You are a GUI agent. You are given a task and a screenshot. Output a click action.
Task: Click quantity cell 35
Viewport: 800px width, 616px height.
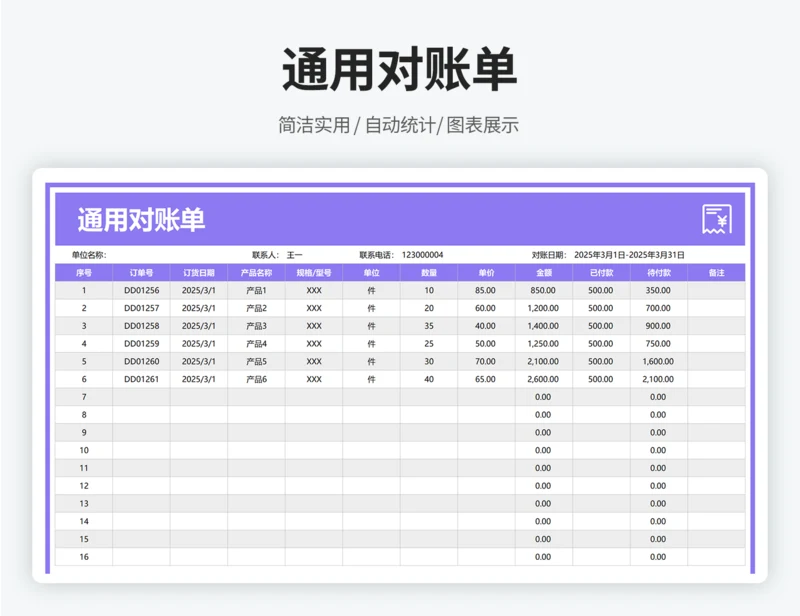click(x=429, y=326)
